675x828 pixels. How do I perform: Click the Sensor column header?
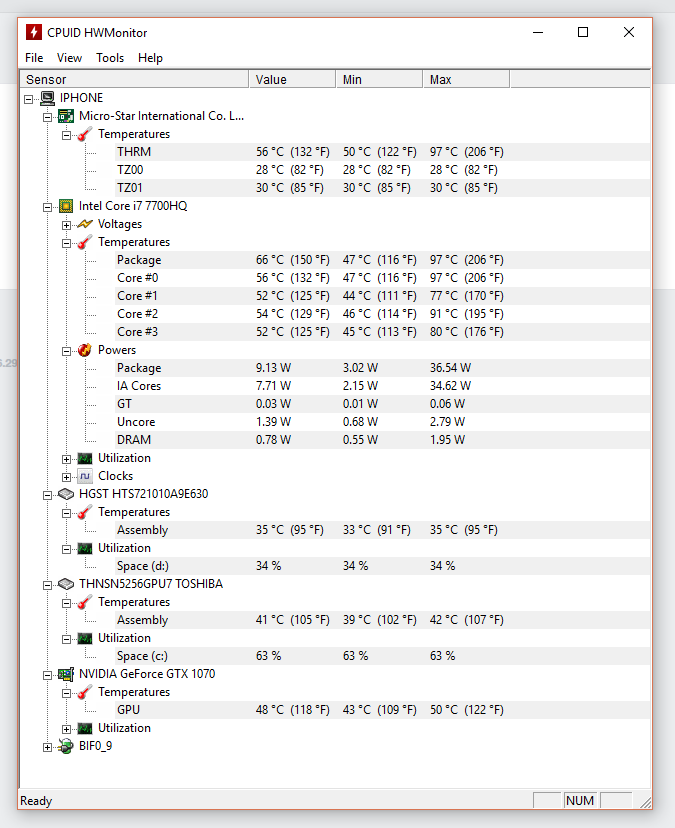pos(134,79)
